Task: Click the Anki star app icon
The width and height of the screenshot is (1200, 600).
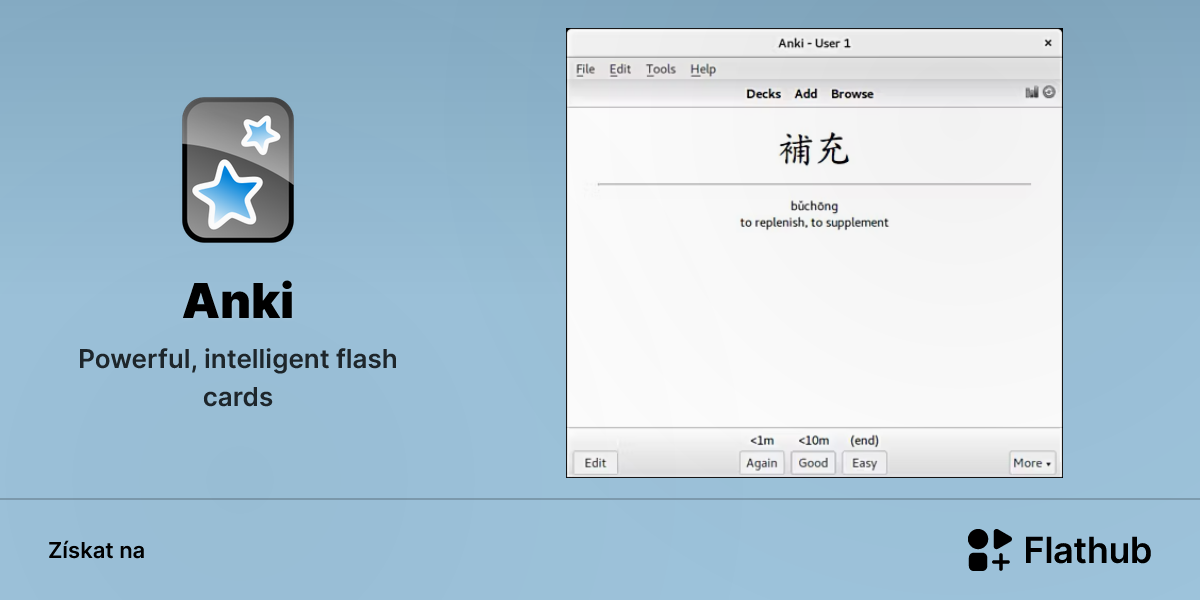Action: (x=238, y=170)
